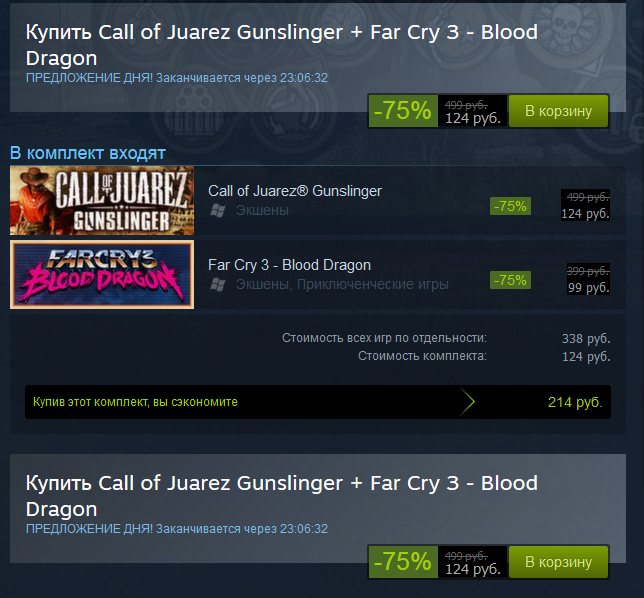The height and width of the screenshot is (598, 644).
Task: Click the "Экшены" genre under Call of Juarez
Action: pos(262,211)
